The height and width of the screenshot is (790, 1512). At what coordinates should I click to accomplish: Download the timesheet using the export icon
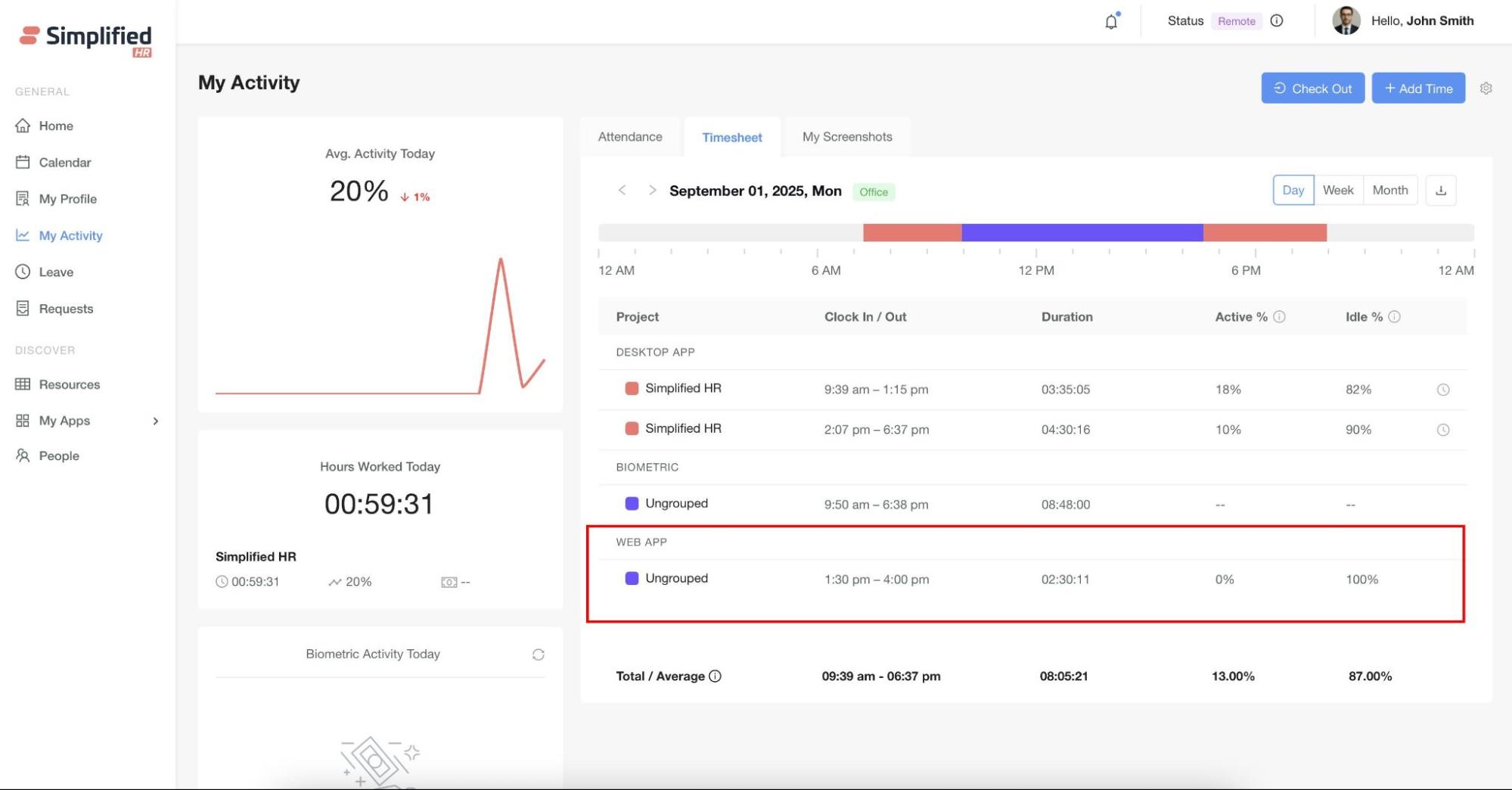click(x=1440, y=191)
